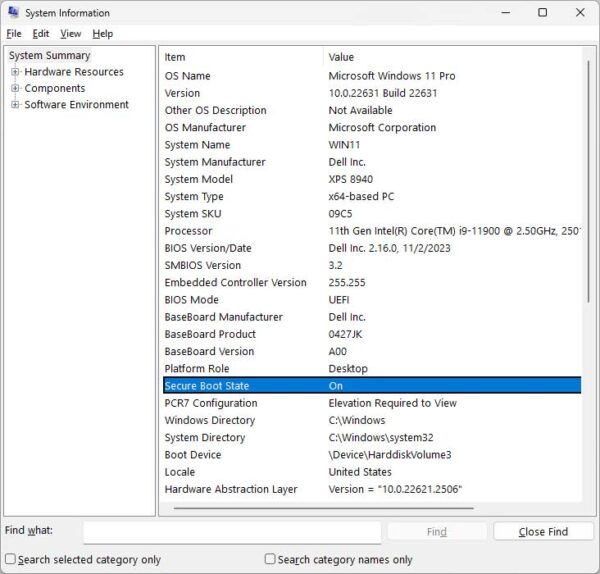Select the Hardware Abstraction Layer row
Viewport: 600px width, 574px height.
pyautogui.click(x=372, y=489)
